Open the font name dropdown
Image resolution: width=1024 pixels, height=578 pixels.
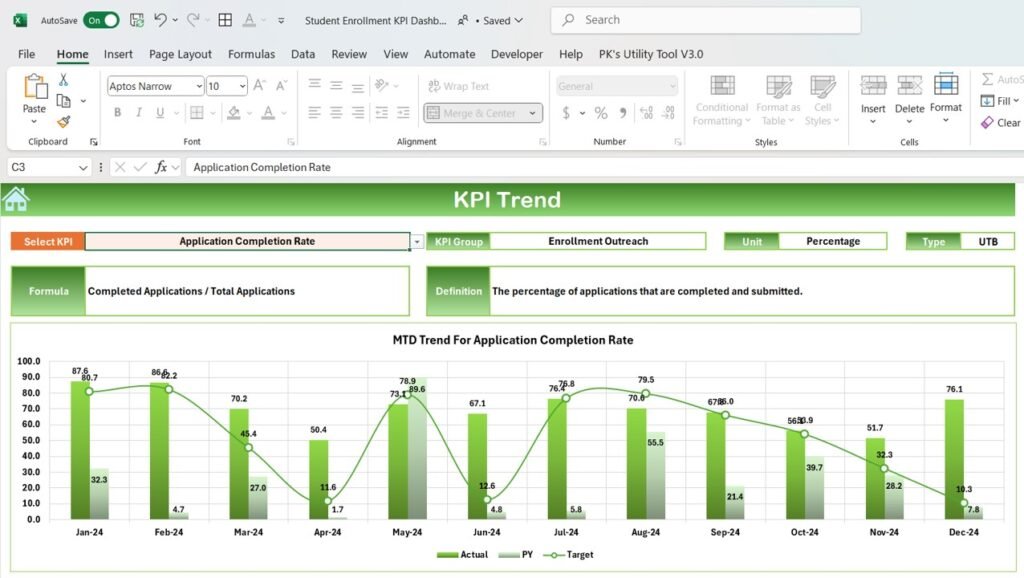(199, 85)
